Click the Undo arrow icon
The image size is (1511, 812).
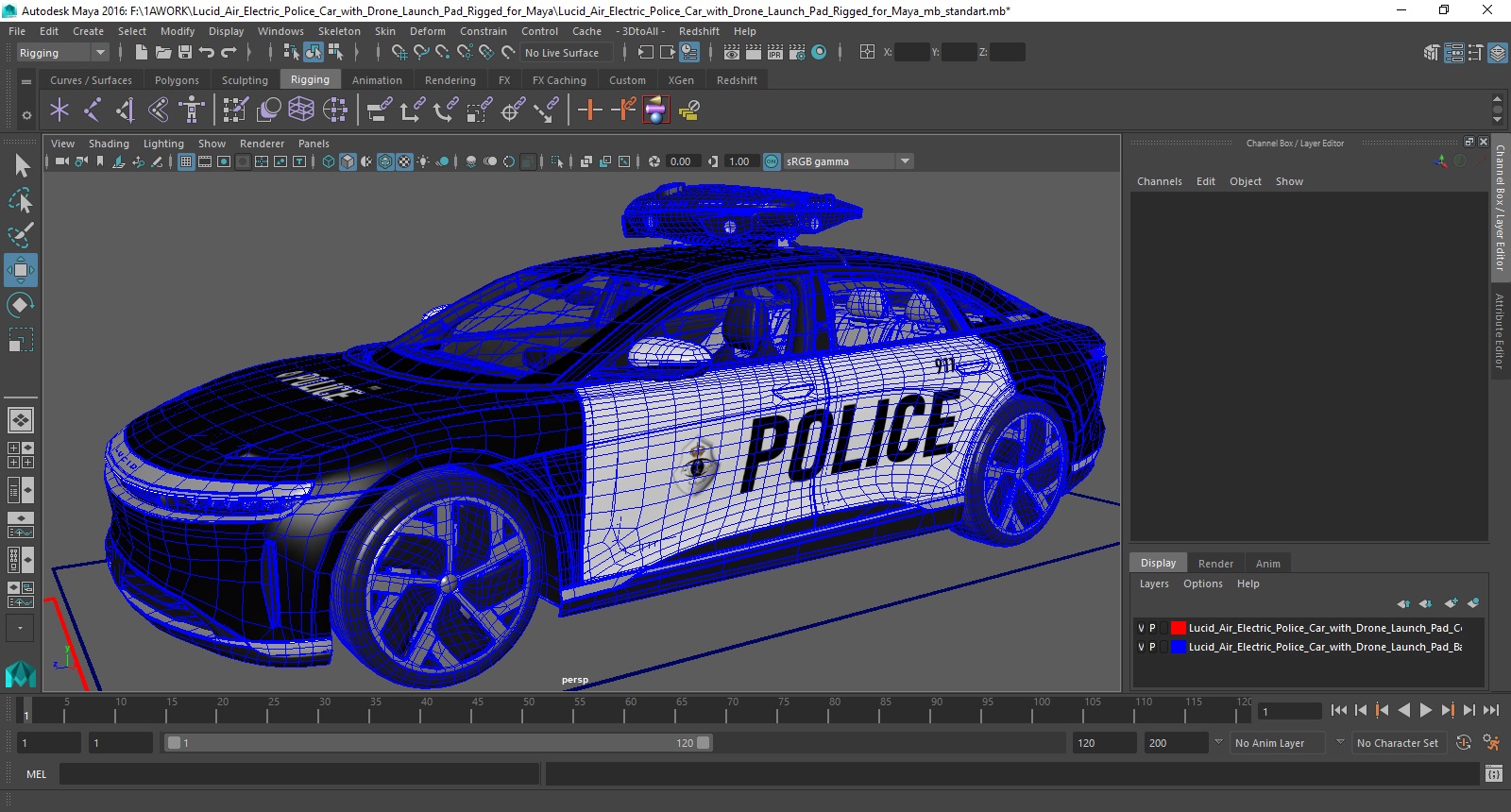[207, 53]
